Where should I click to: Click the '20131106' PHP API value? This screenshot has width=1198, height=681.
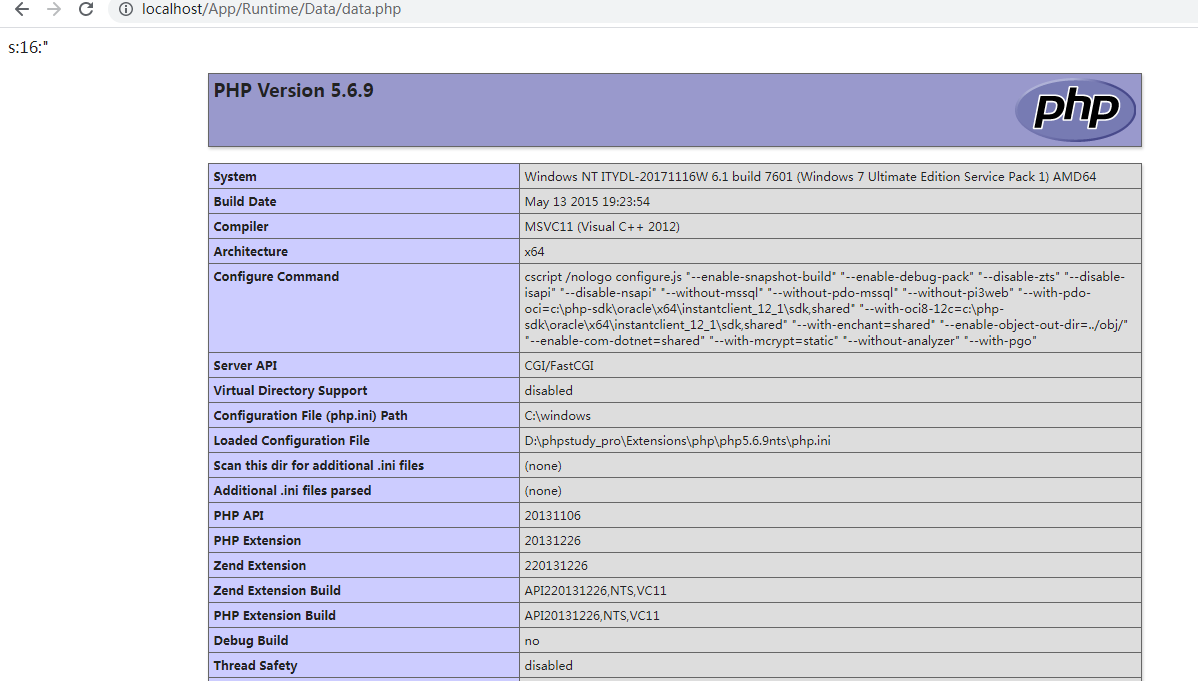pos(552,516)
